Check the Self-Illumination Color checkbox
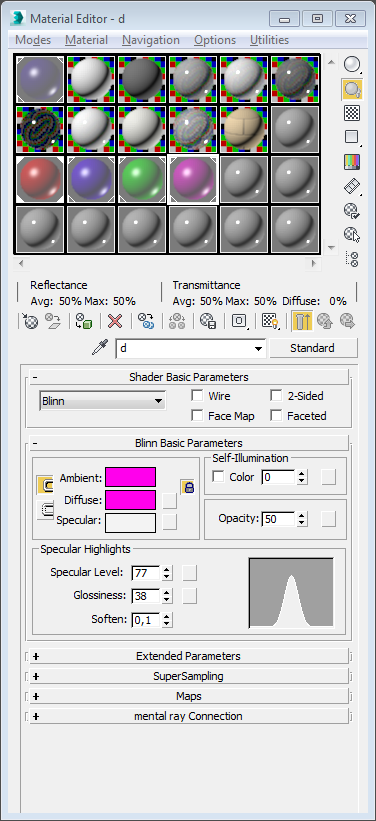 pos(218,477)
